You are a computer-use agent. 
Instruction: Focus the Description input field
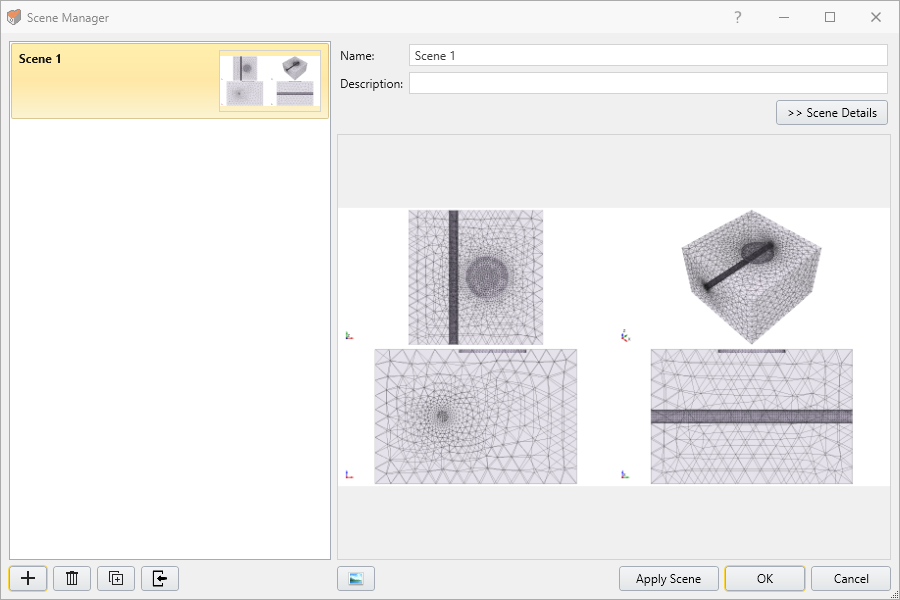[x=648, y=83]
